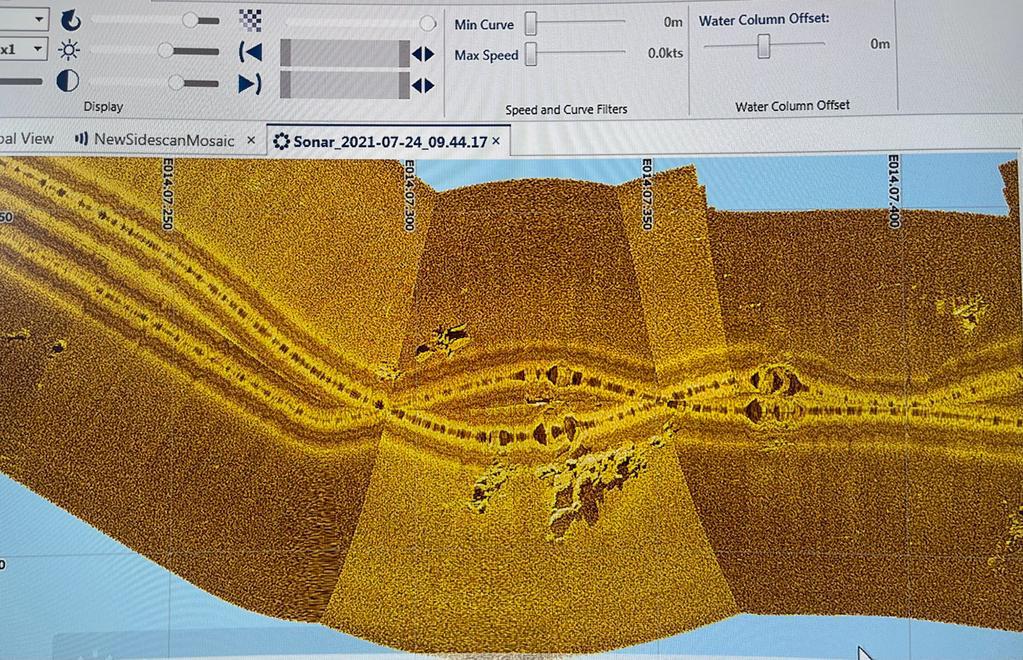Screen dimensions: 1023x660
Task: Click the Water Column Offset slider handle
Action: pos(764,46)
